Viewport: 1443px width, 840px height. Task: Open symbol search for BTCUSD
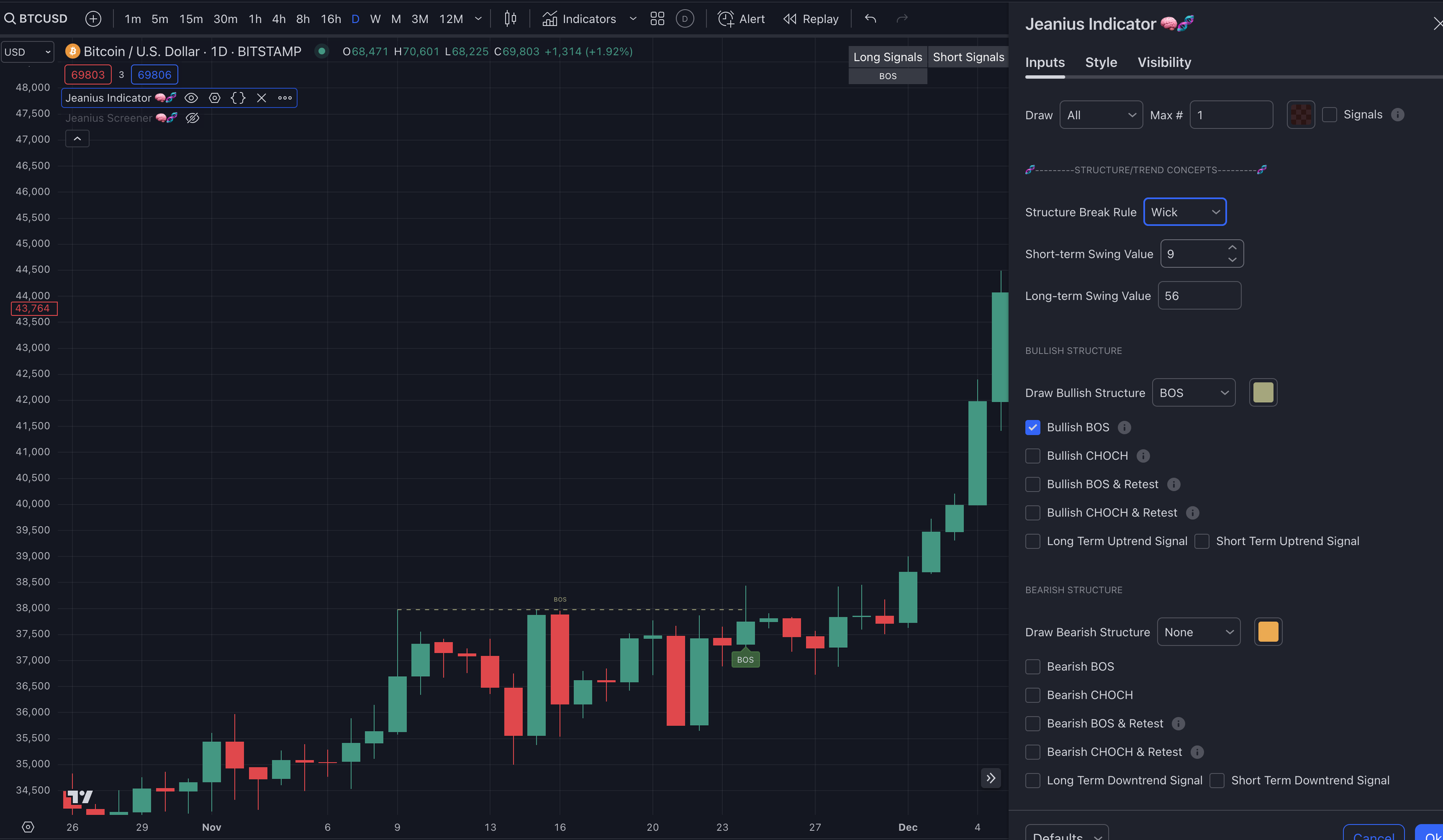36,18
